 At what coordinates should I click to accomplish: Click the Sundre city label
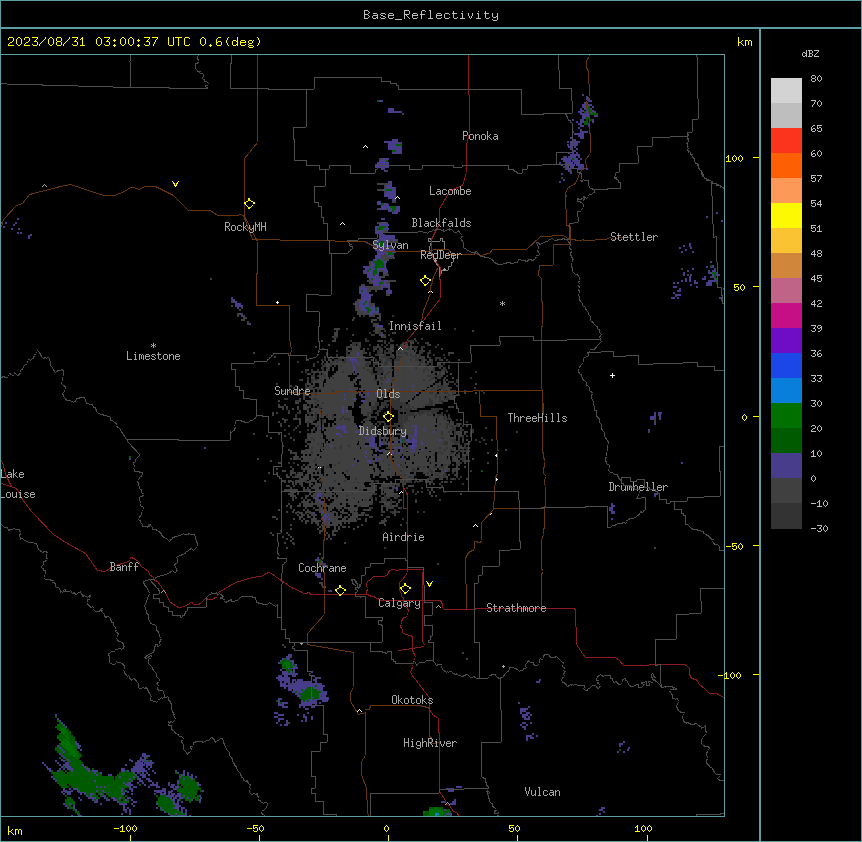click(x=292, y=391)
